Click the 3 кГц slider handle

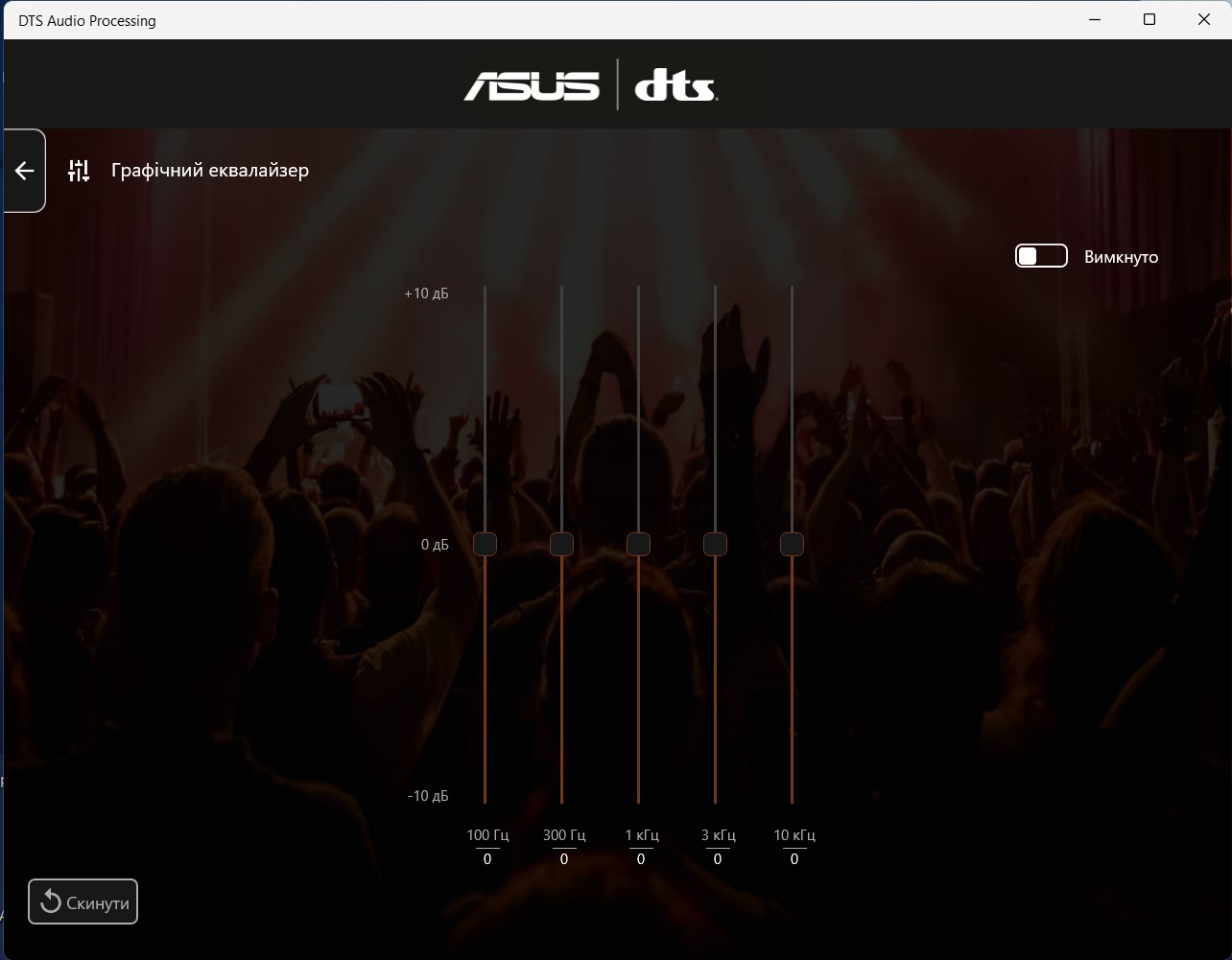715,544
